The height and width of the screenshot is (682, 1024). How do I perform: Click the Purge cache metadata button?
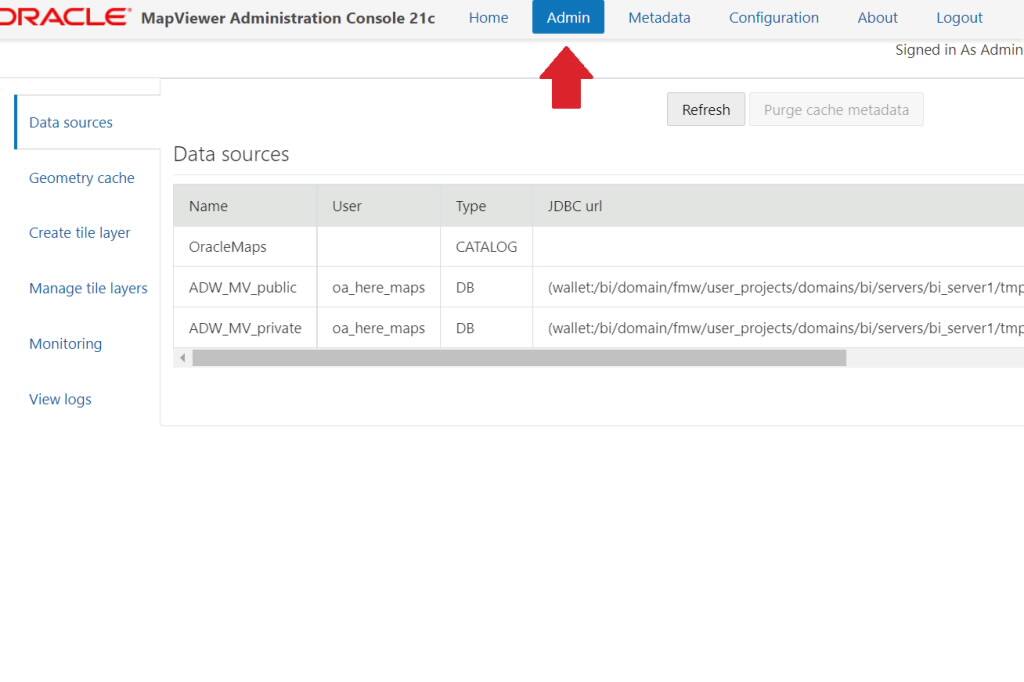click(836, 109)
